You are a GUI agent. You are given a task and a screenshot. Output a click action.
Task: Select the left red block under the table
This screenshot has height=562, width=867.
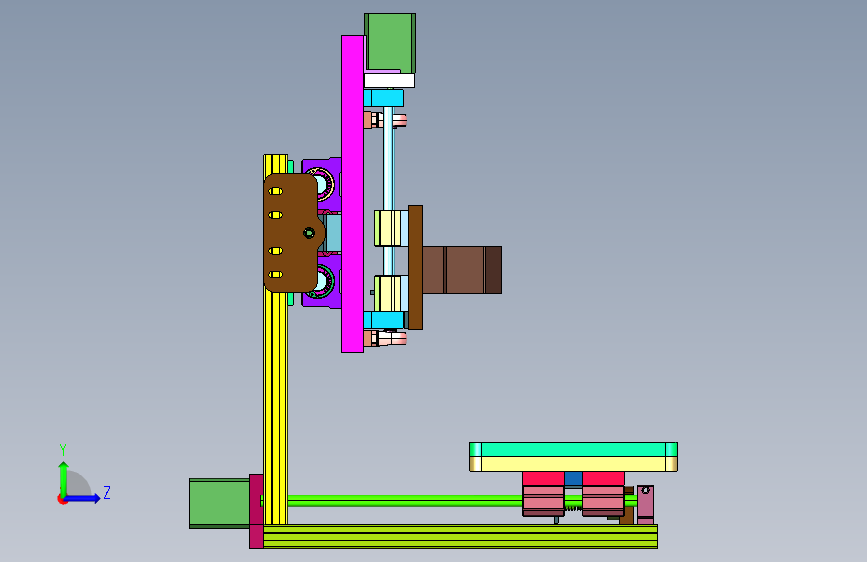click(x=544, y=479)
